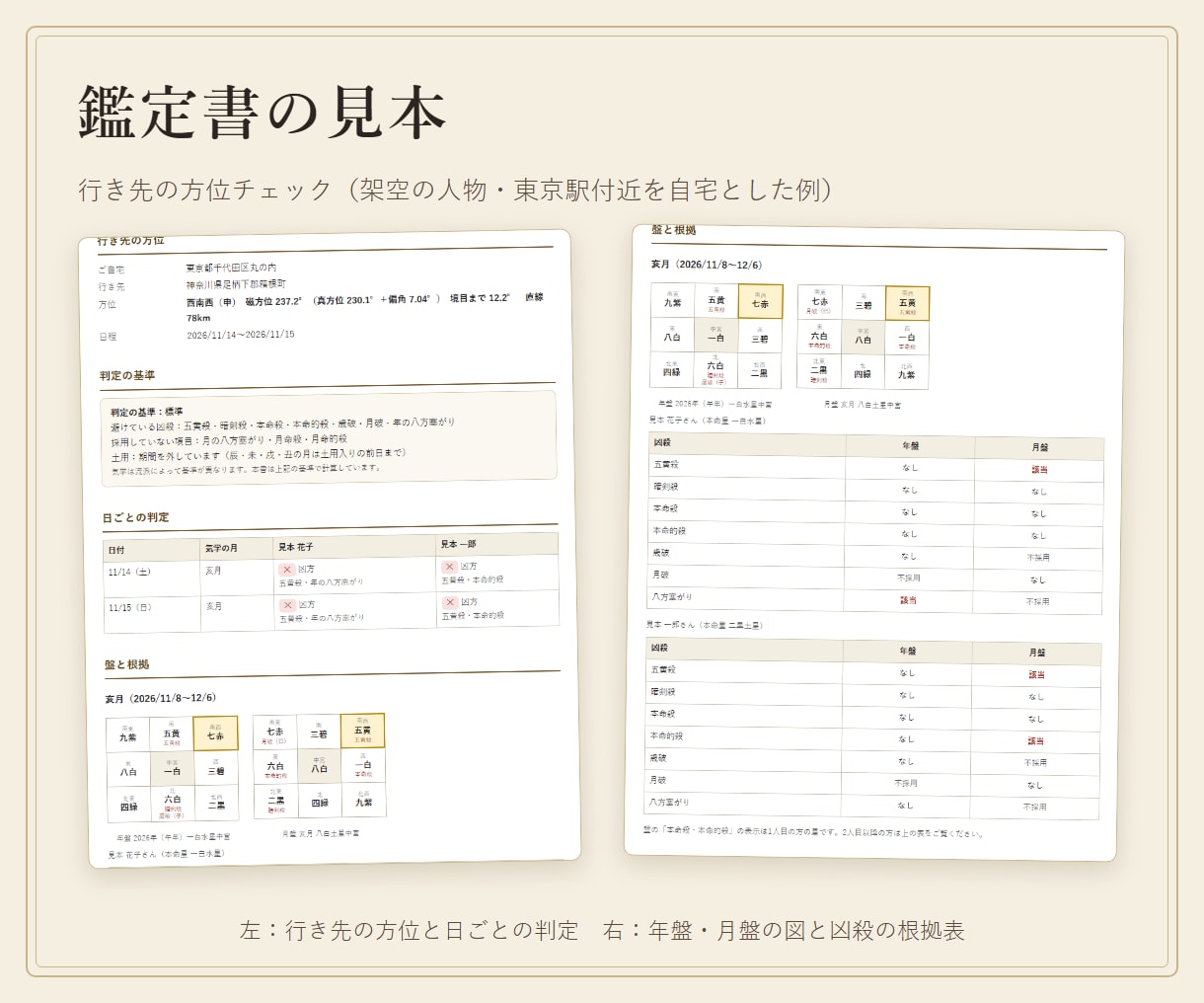Click 盤と根拠 heading on the left page
This screenshot has height=1003, width=1204.
point(126,664)
